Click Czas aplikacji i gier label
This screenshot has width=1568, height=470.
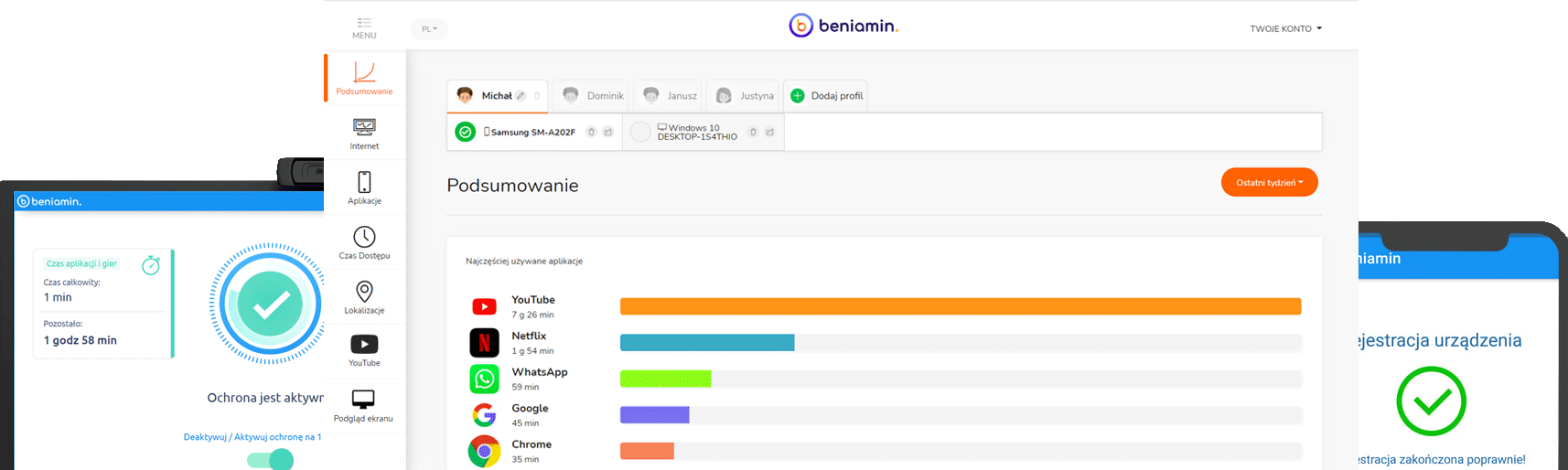(82, 263)
